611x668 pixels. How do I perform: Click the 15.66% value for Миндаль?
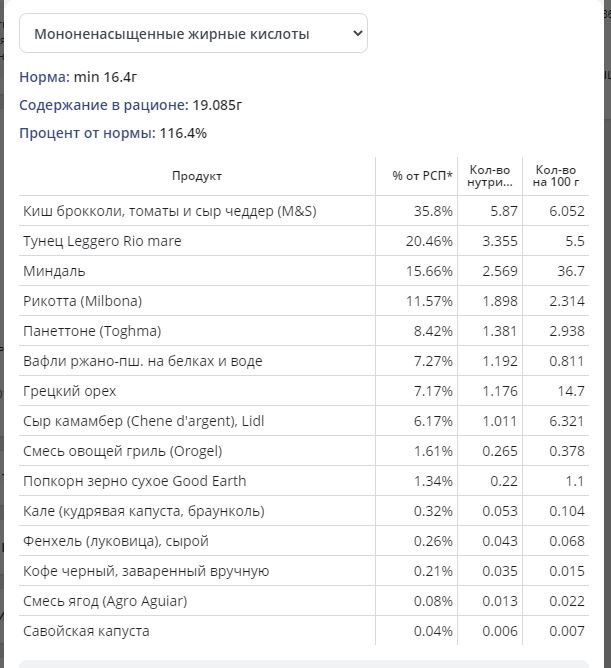pos(429,271)
